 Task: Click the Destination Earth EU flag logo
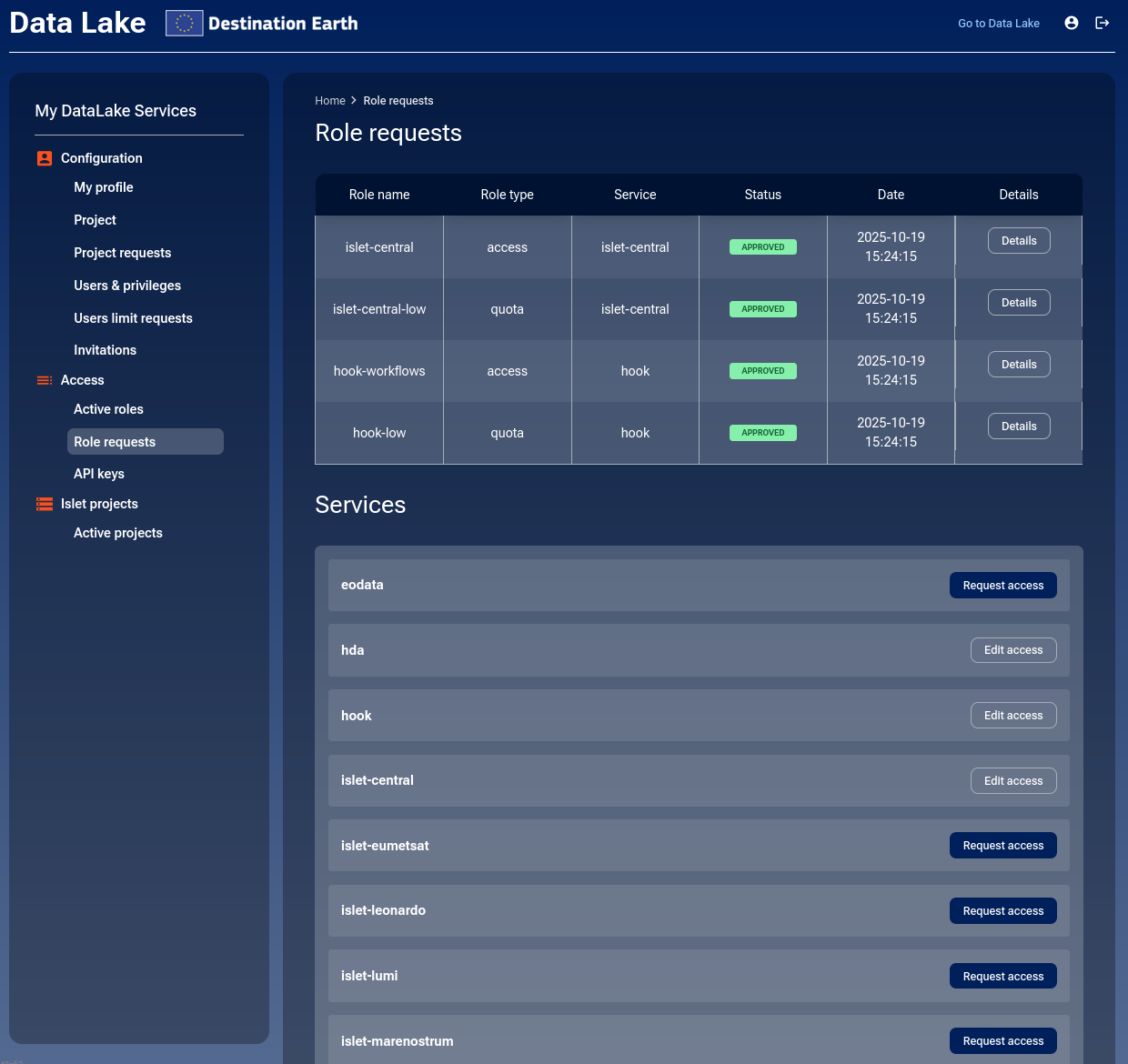184,24
